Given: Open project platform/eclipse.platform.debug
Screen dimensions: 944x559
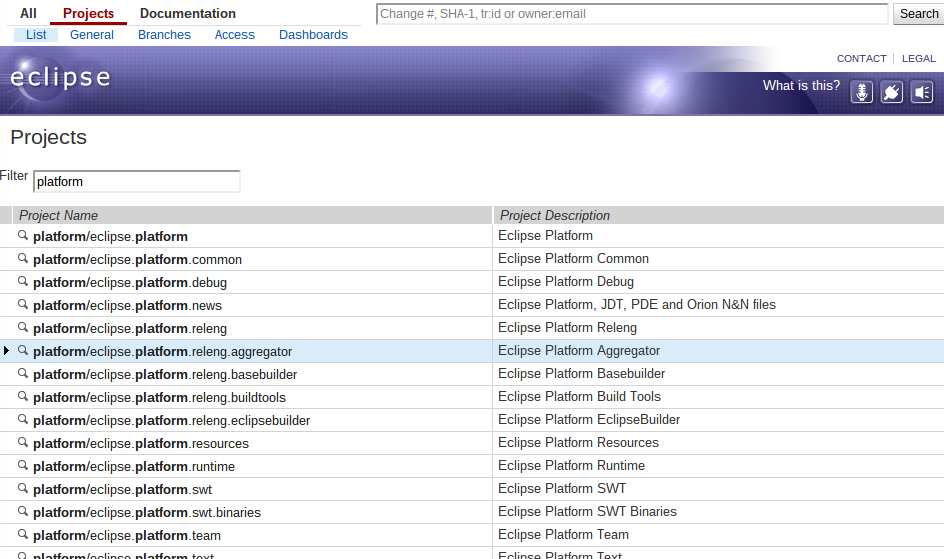Looking at the screenshot, I should 130,282.
